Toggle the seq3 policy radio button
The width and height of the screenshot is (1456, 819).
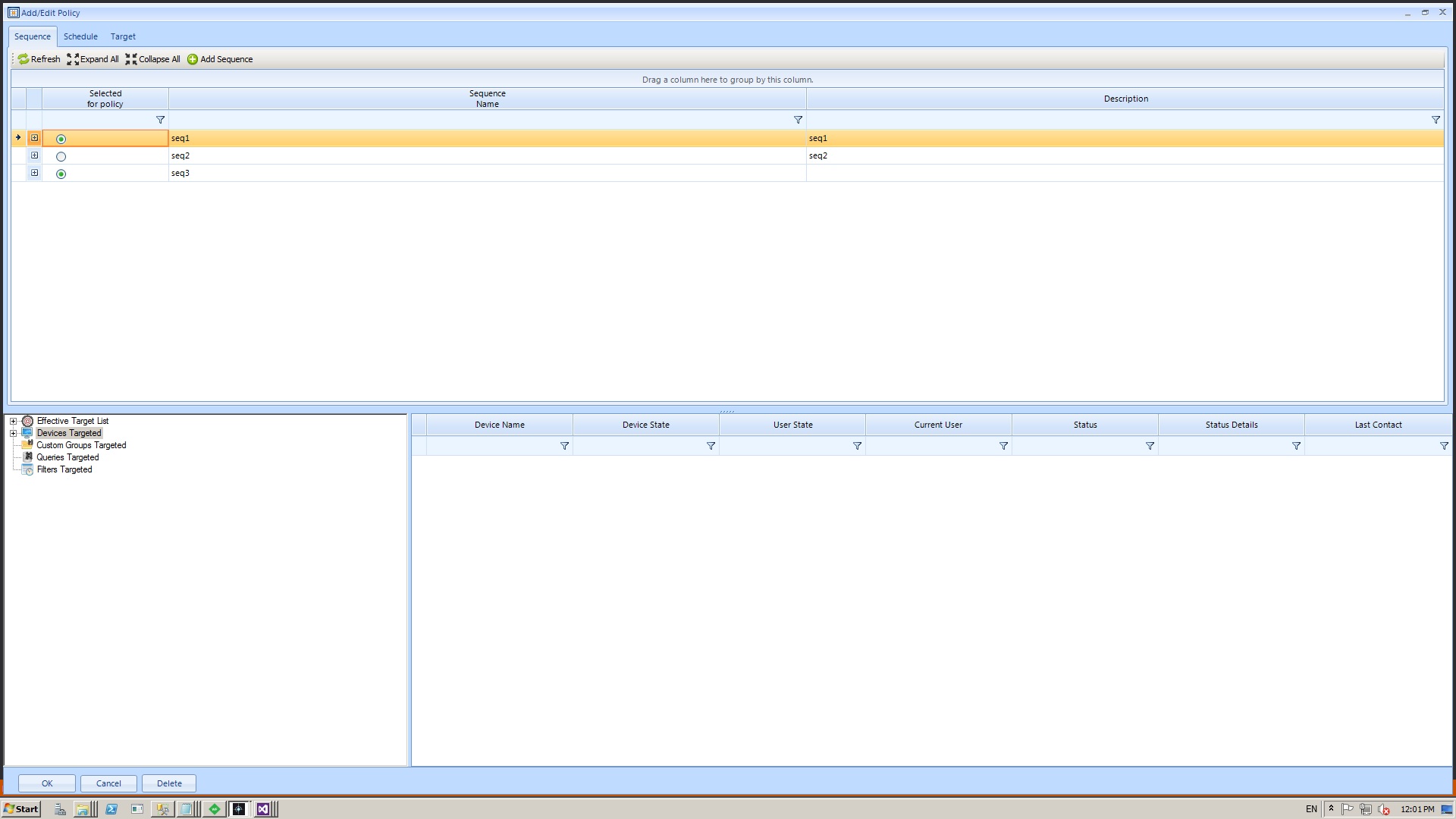click(x=61, y=174)
